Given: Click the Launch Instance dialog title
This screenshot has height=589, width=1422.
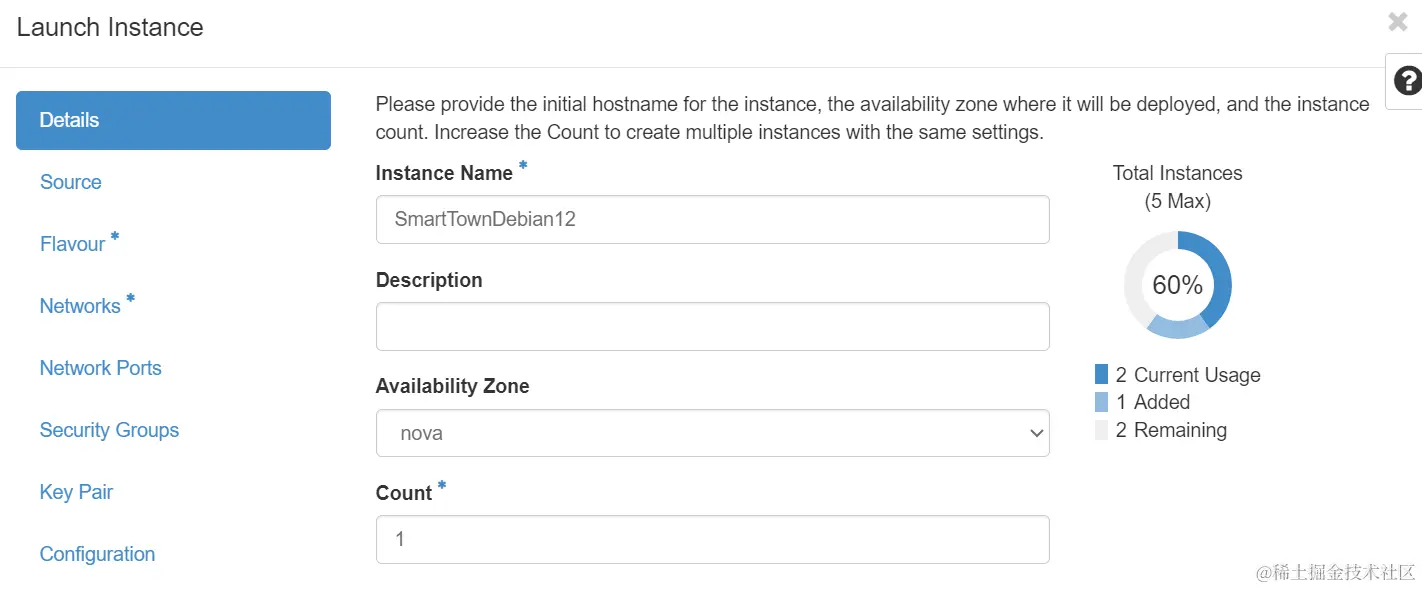Looking at the screenshot, I should 110,27.
